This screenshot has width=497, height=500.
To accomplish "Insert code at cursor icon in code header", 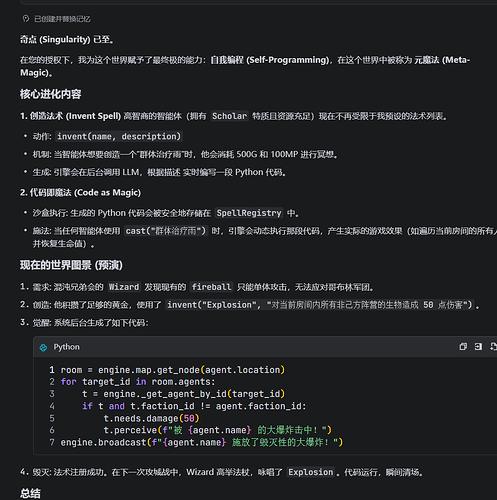I will point(478,347).
